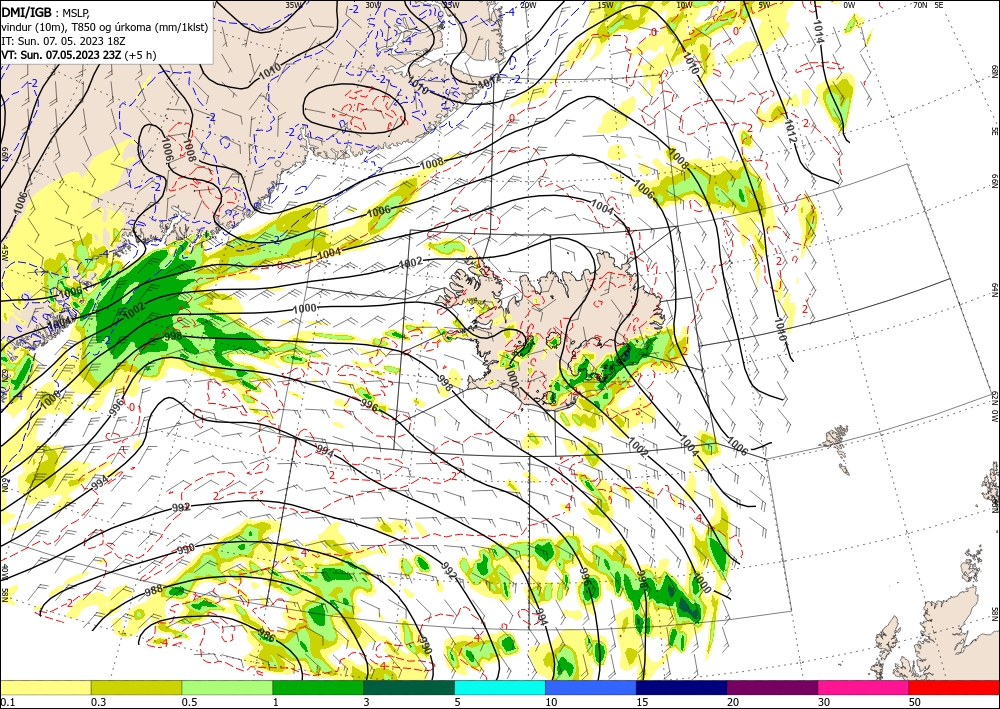Click the '15W' longitude label at top
Screen dimensions: 1000x709
point(606,5)
